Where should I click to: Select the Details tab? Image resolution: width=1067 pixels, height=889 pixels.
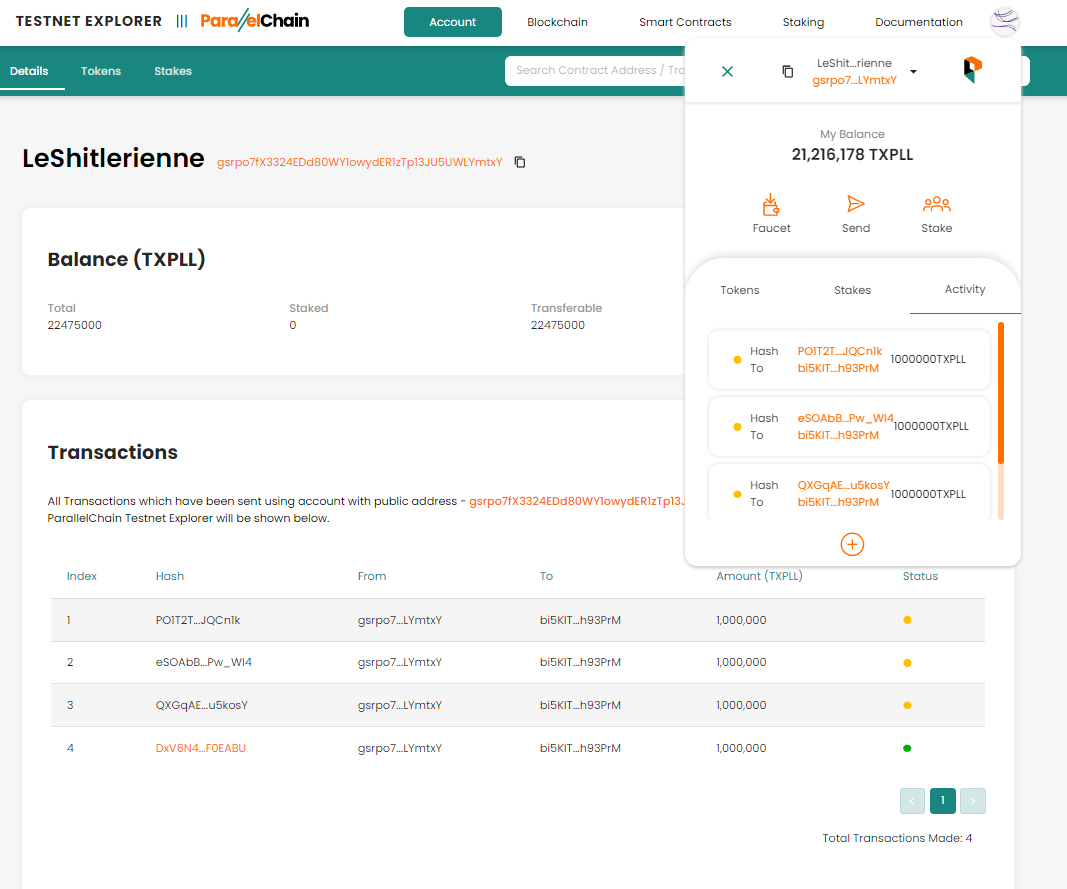coord(29,71)
